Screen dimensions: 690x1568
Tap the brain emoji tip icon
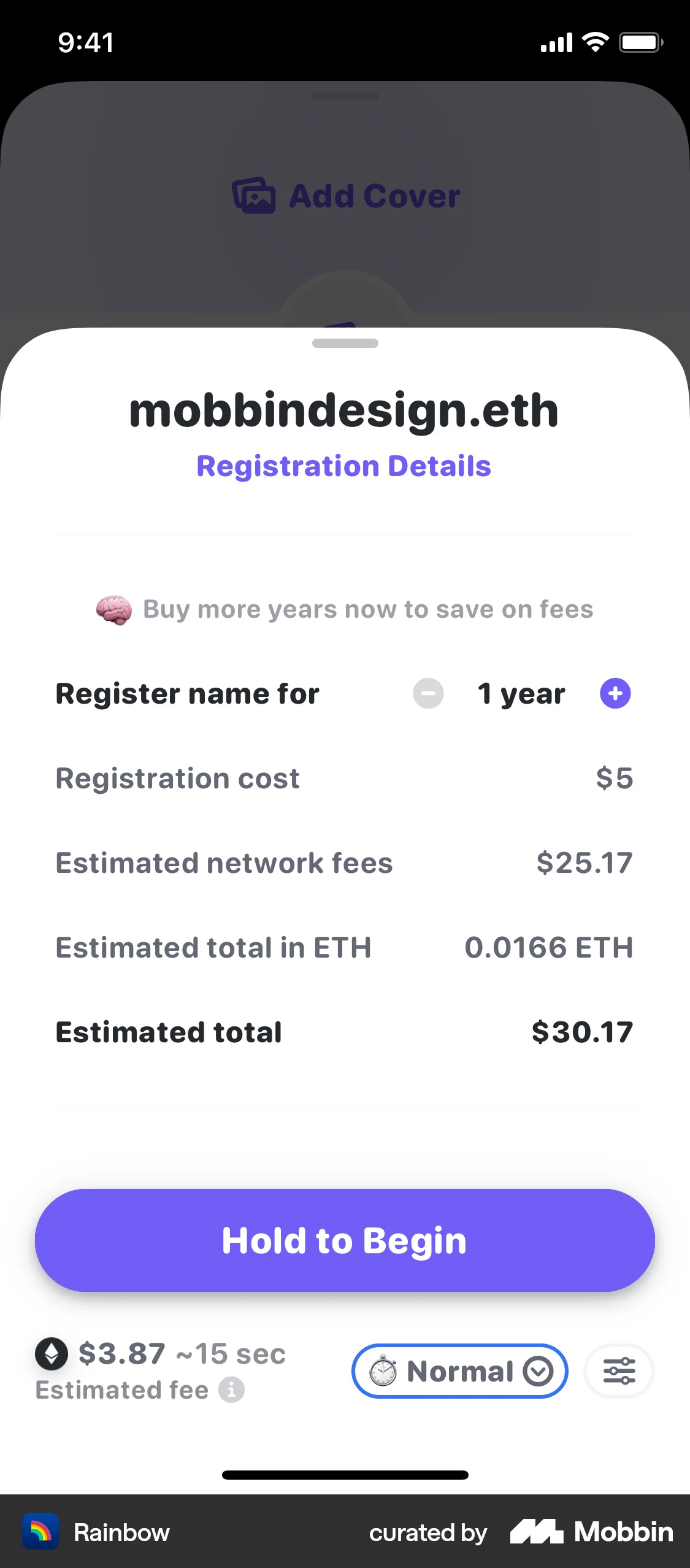(x=114, y=610)
